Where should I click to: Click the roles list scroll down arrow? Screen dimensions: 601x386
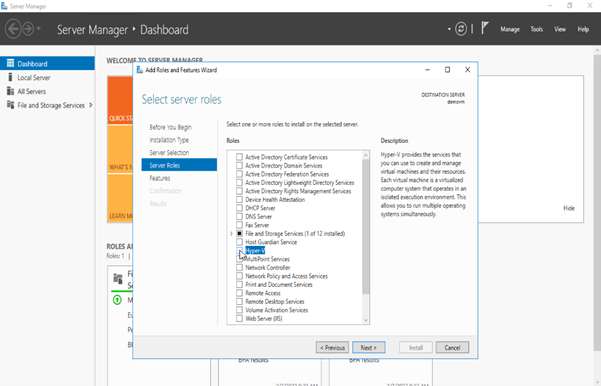point(366,320)
